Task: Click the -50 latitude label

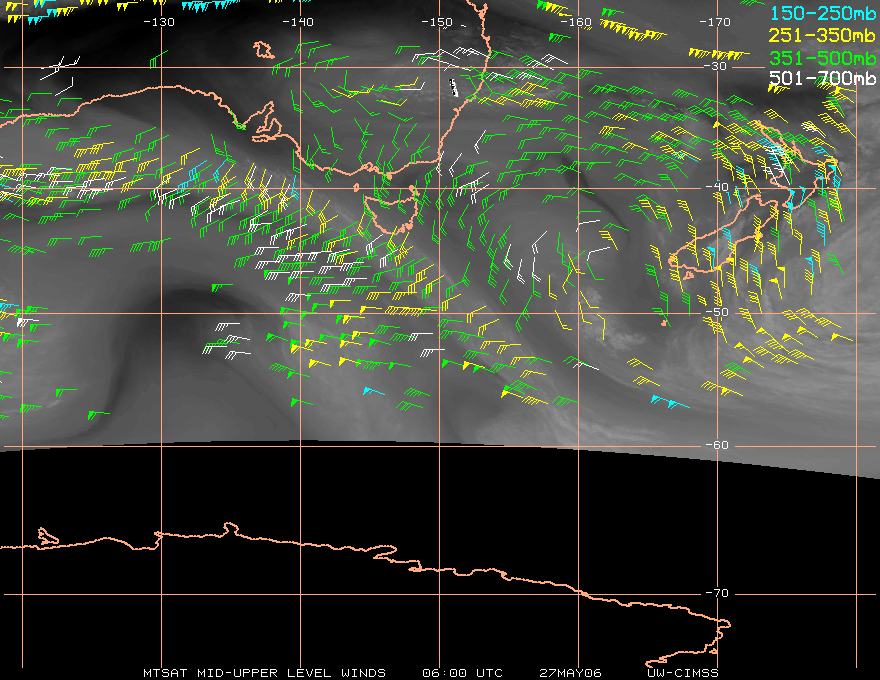Action: (x=717, y=312)
